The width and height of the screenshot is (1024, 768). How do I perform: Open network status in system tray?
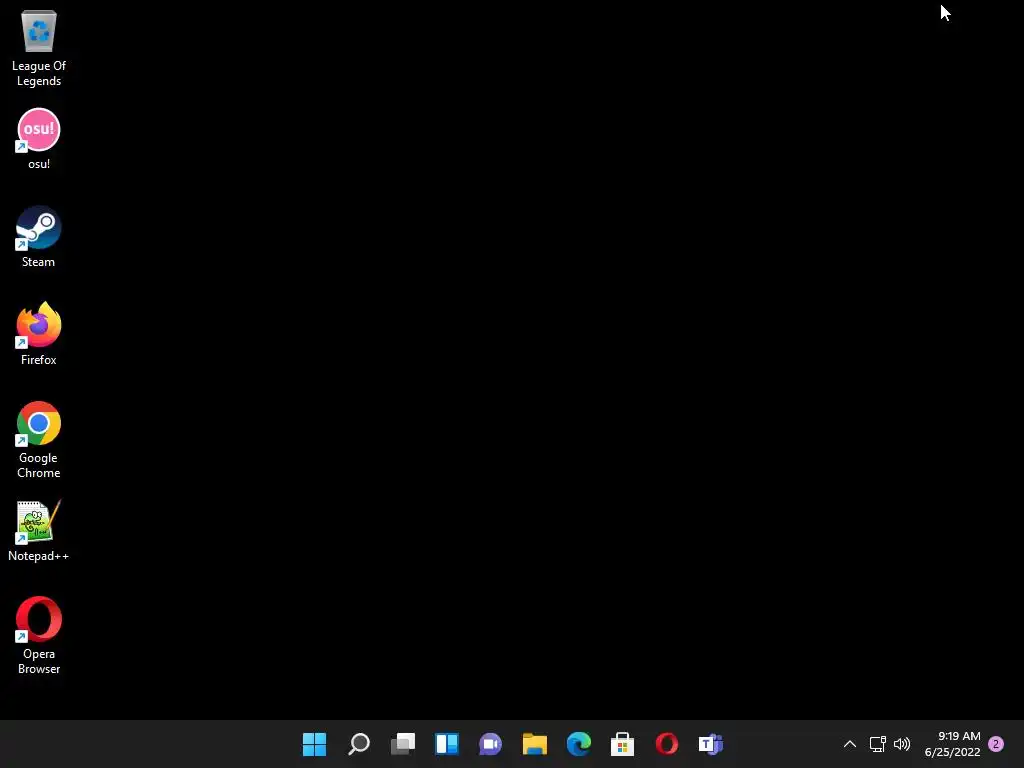point(878,744)
